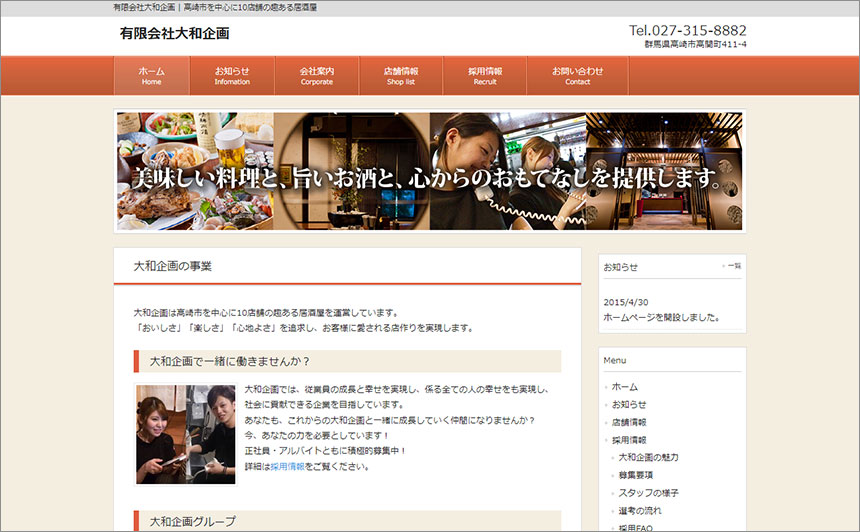Viewport: 860px width, 532px height.
Task: Click the top tagline text about 10店舗
Action: coord(215,8)
